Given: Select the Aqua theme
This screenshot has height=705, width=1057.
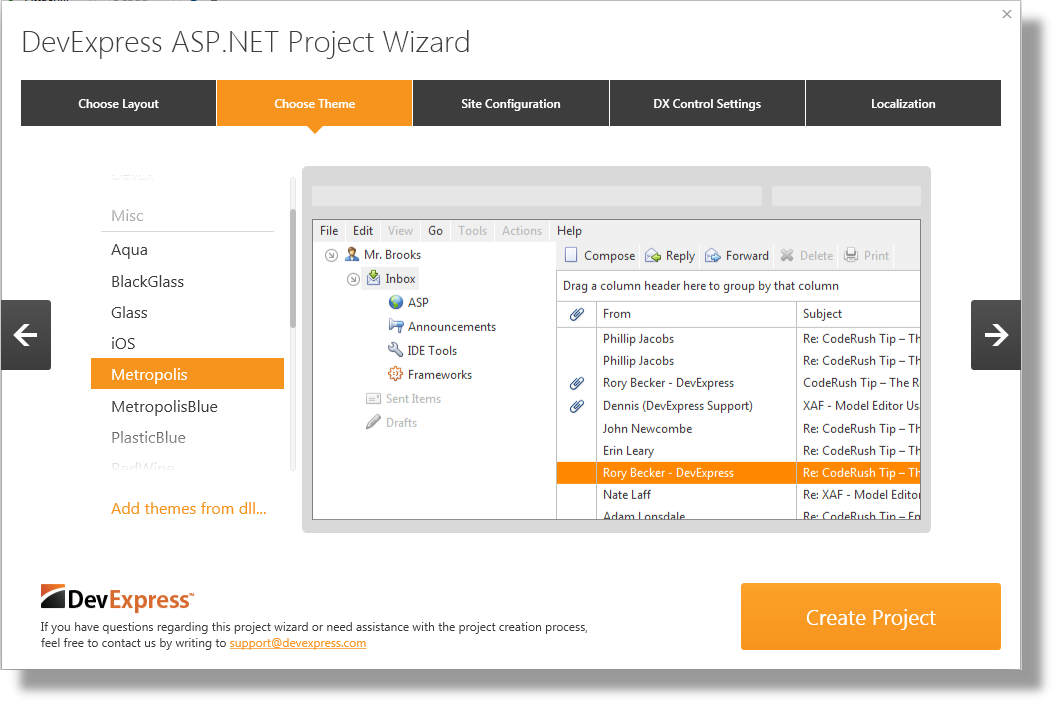Looking at the screenshot, I should (187, 249).
